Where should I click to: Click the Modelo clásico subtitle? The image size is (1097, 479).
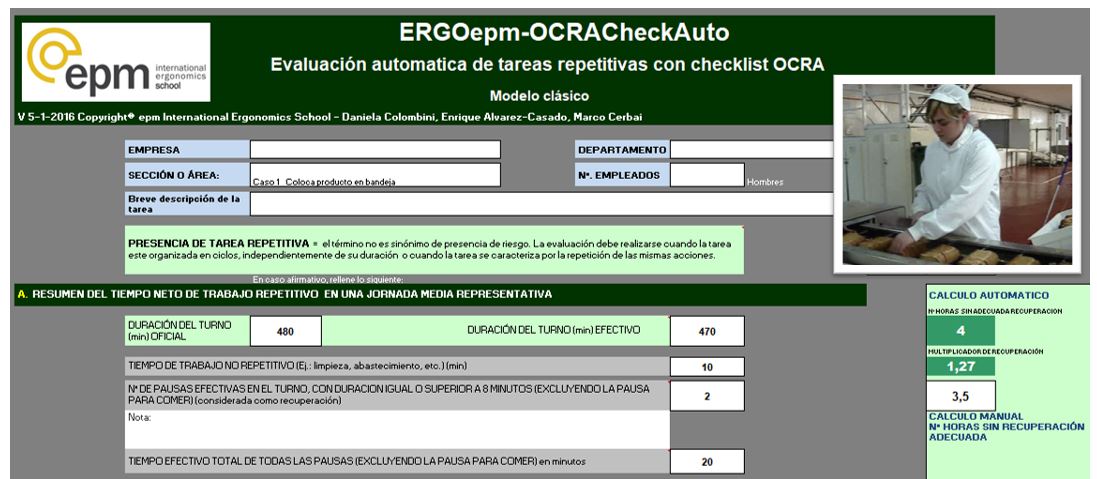coord(539,96)
